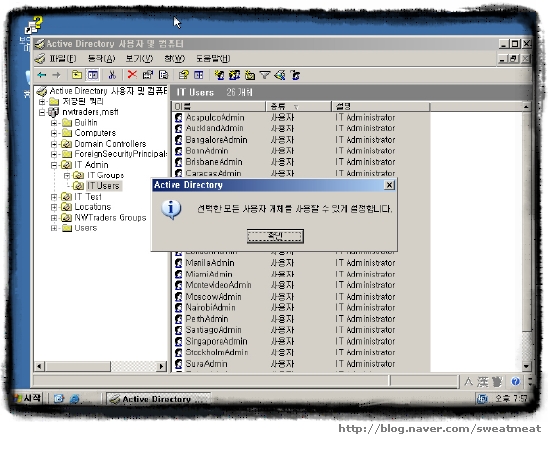This screenshot has height=450, width=548.
Task: Select the AcapulcoAdmin user row
Action: point(301,118)
